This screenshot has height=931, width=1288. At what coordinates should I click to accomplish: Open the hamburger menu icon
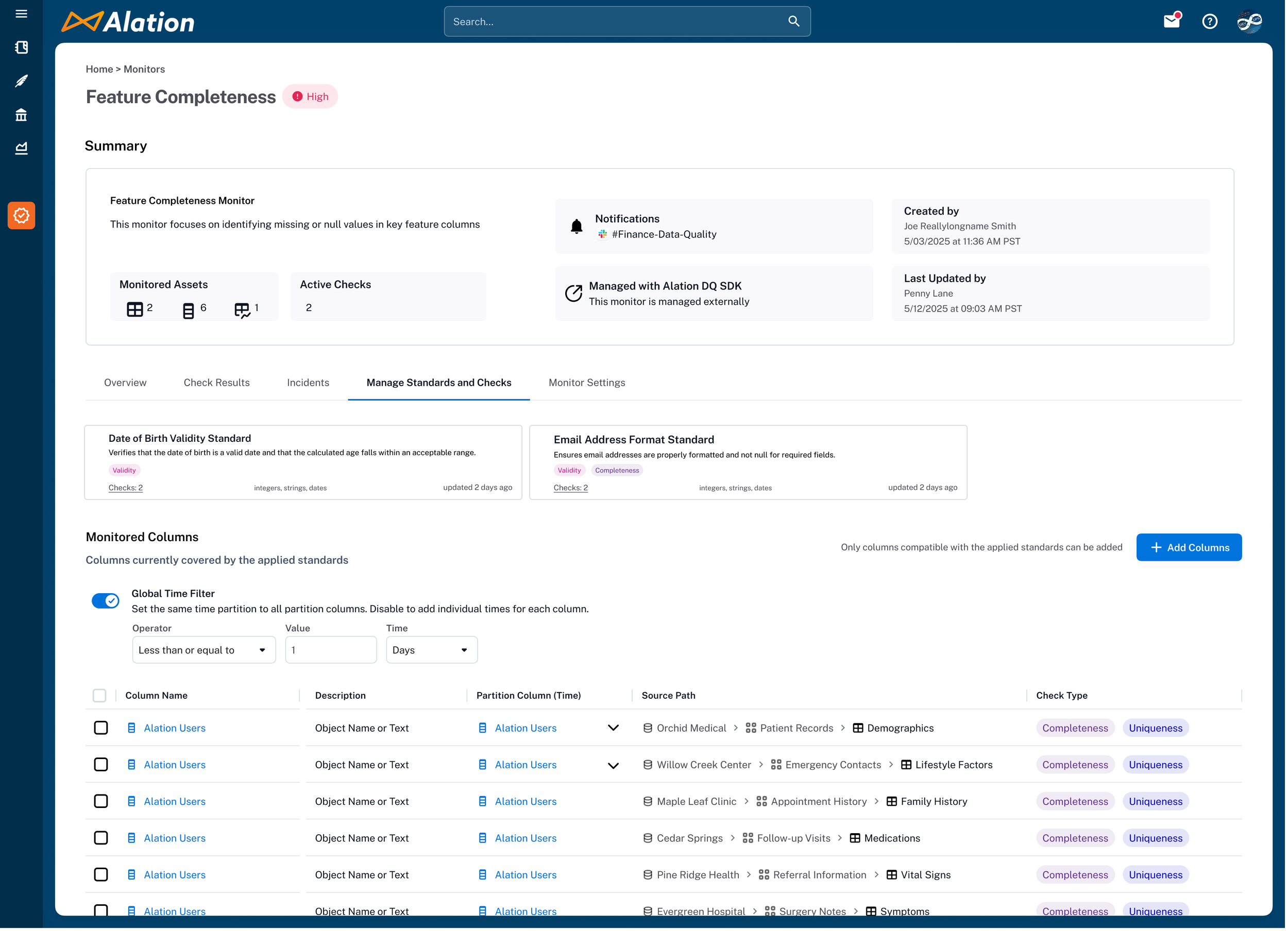(x=21, y=13)
